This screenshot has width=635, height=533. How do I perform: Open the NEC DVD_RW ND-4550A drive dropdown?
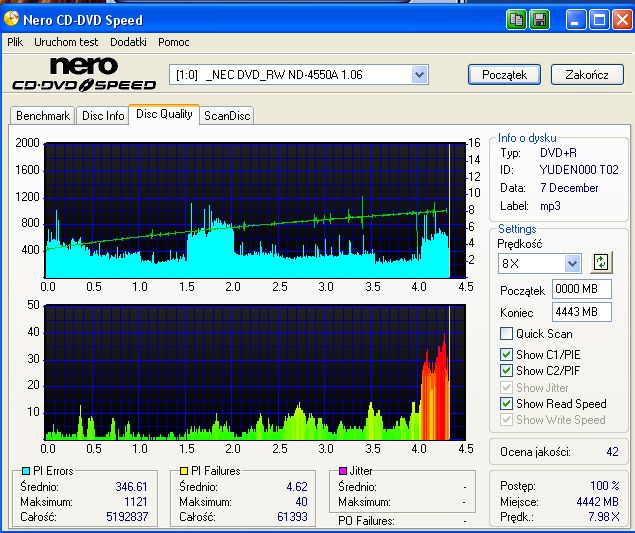(x=420, y=75)
